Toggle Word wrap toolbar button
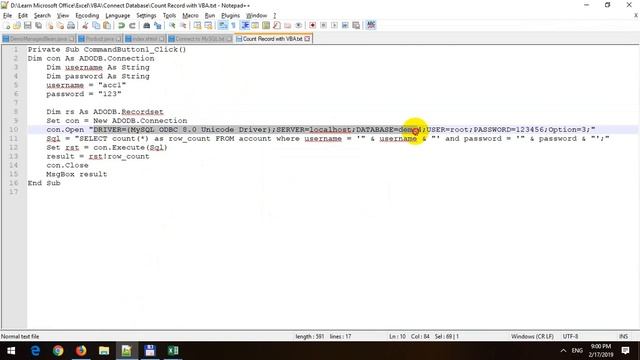Viewport: 640px width, 360px height. pos(222,25)
